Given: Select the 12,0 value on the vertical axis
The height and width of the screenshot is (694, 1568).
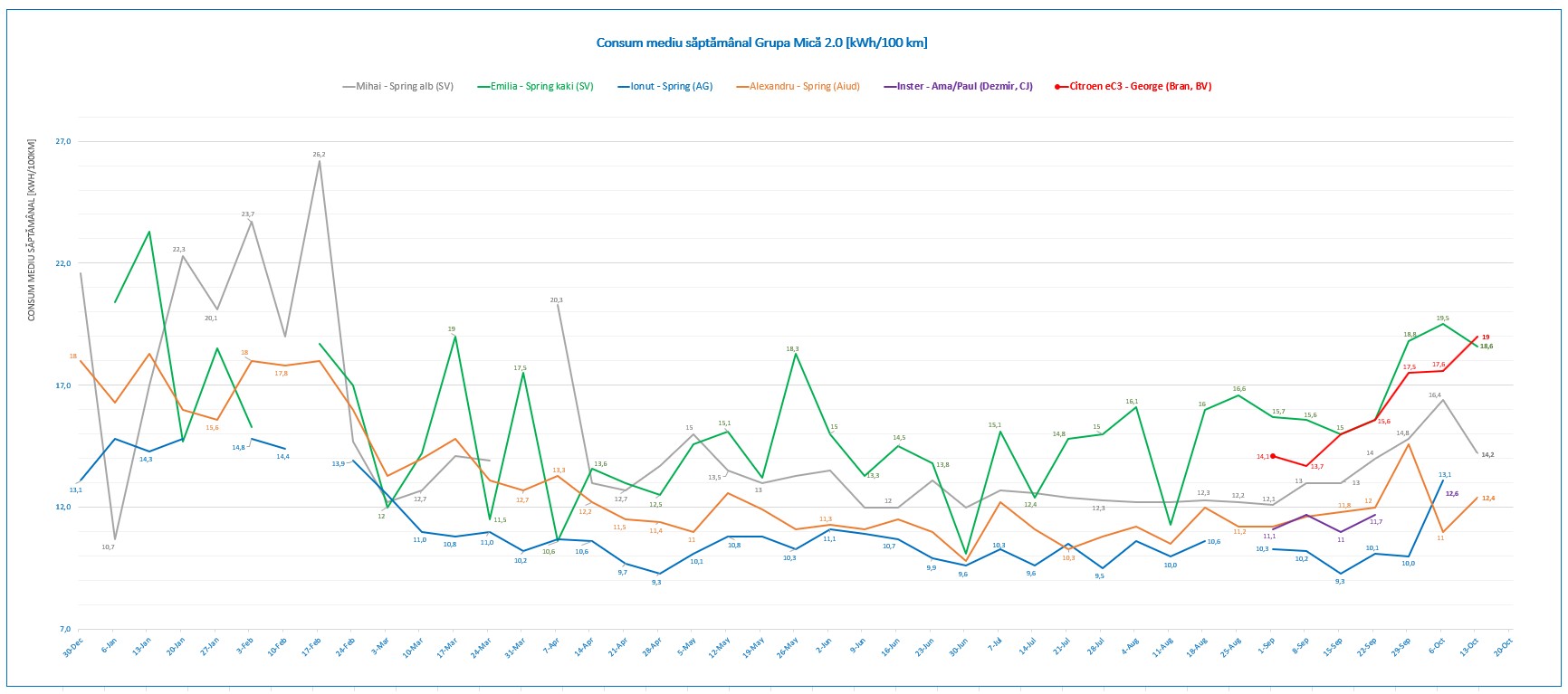Looking at the screenshot, I should 62,507.
